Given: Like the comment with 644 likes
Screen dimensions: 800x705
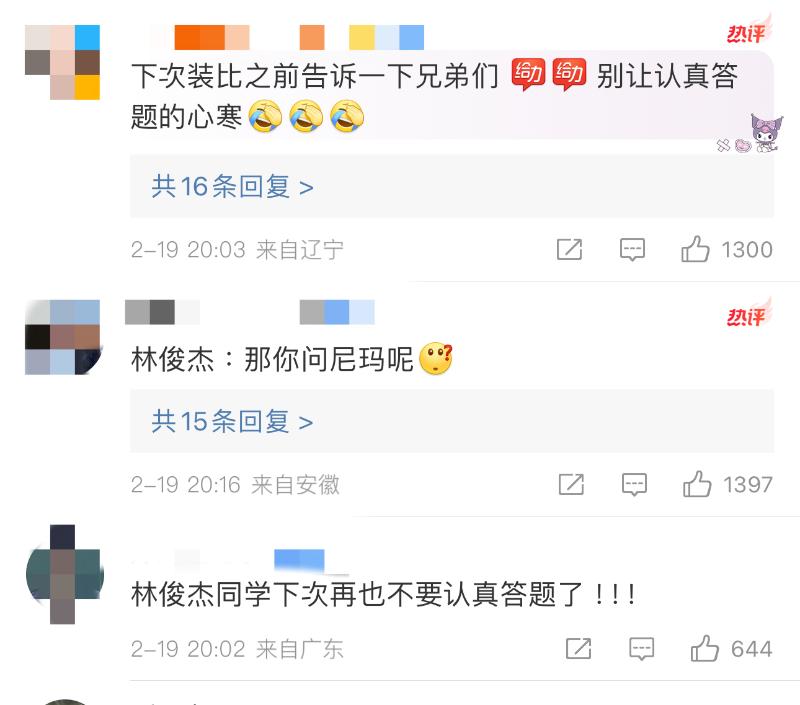Looking at the screenshot, I should click(705, 648).
